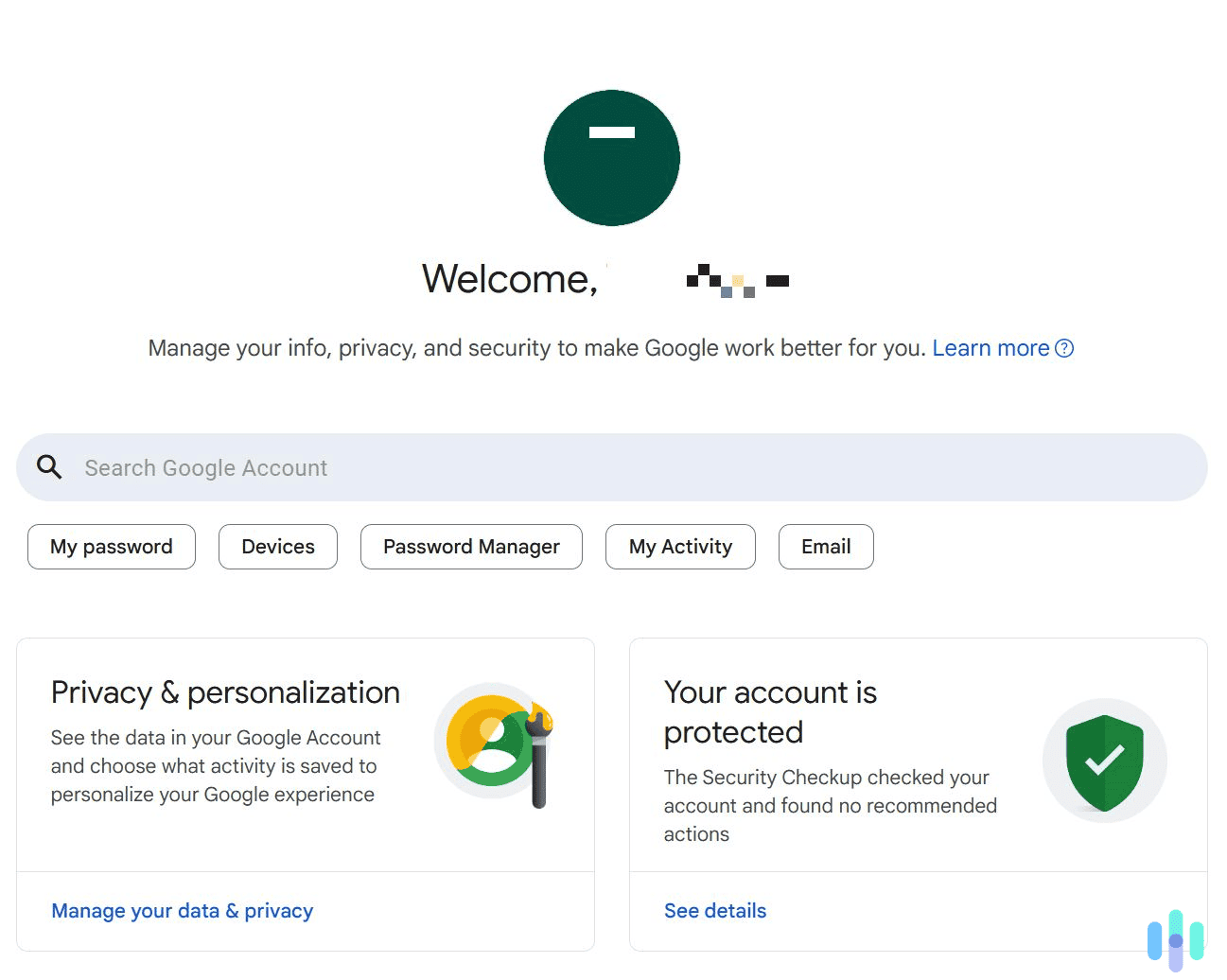Open the Your account is protected card
Viewport: 1227px width, 980px height.
(x=771, y=711)
